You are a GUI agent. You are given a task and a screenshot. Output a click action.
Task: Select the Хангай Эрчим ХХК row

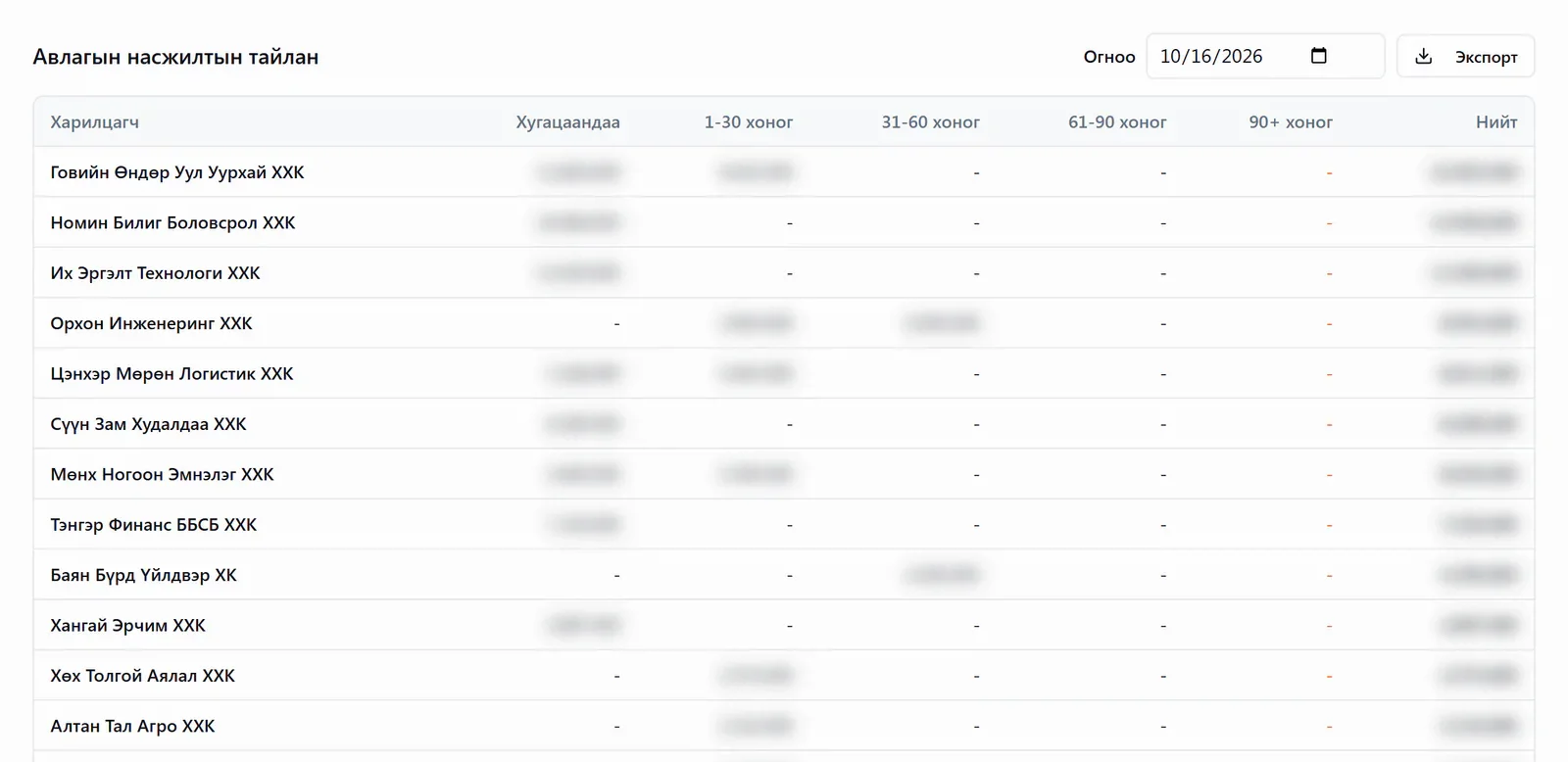pos(784,625)
